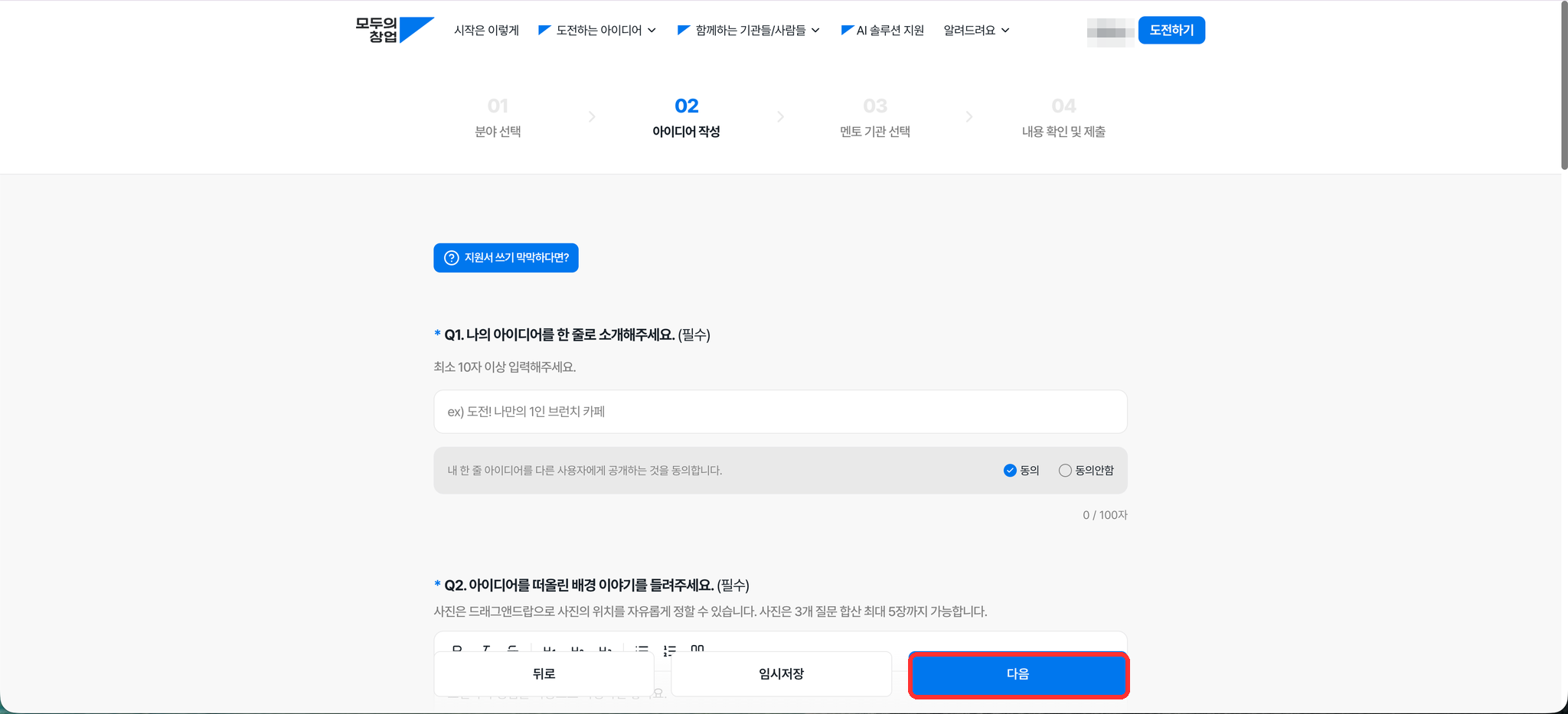
Task: Go to step 01 분야 선택
Action: click(498, 117)
